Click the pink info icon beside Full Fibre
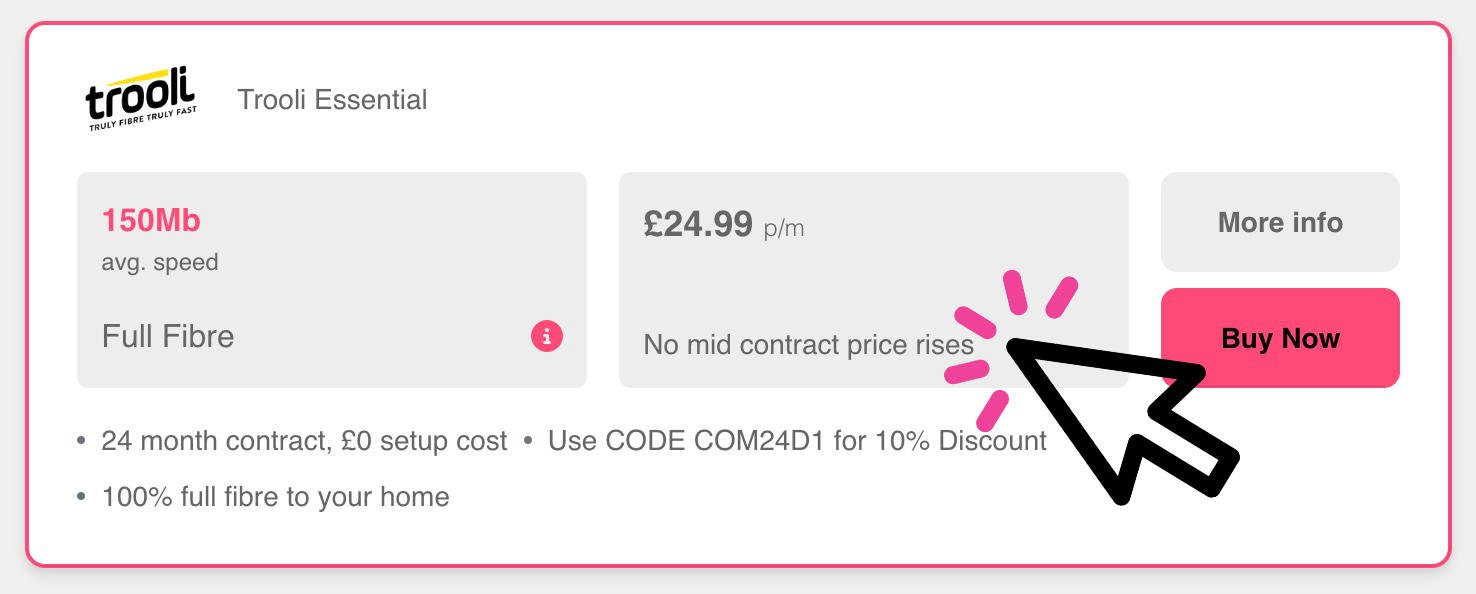The image size is (1476, 594). point(547,336)
